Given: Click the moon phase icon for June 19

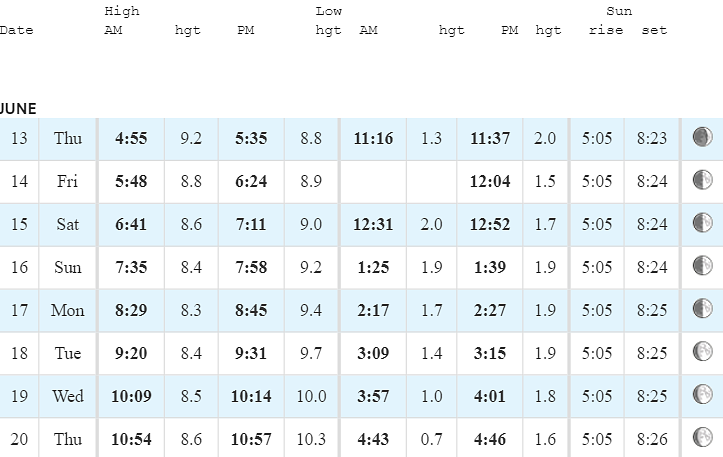Looking at the screenshot, I should pyautogui.click(x=702, y=394).
